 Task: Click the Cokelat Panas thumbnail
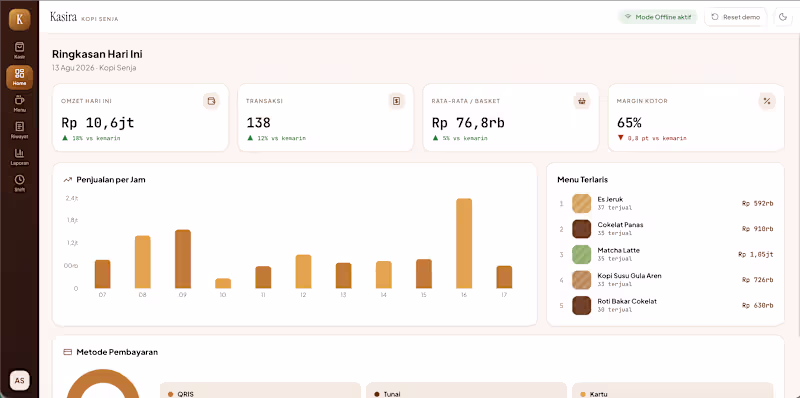click(582, 229)
